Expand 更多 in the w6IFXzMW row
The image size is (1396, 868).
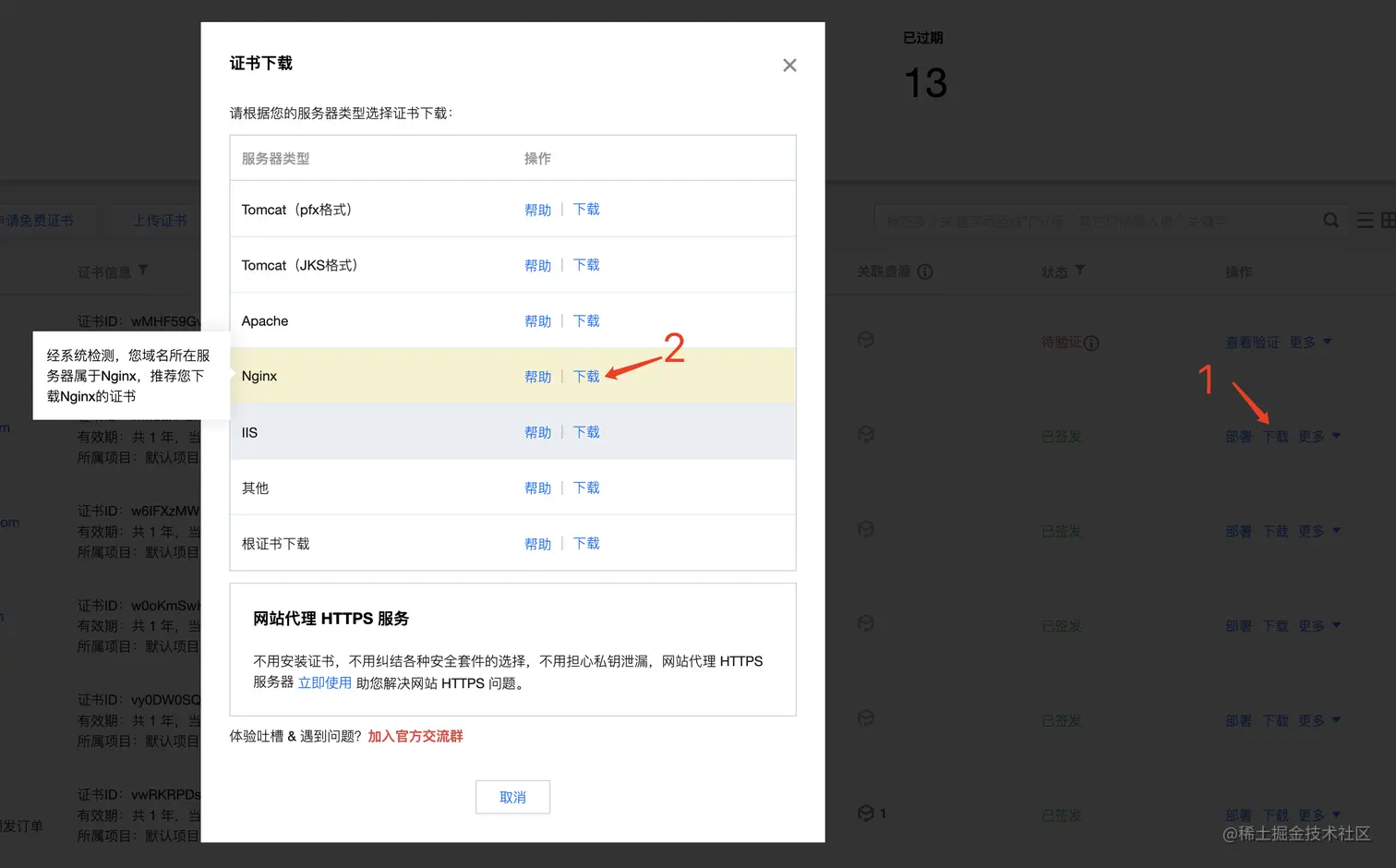1319,531
